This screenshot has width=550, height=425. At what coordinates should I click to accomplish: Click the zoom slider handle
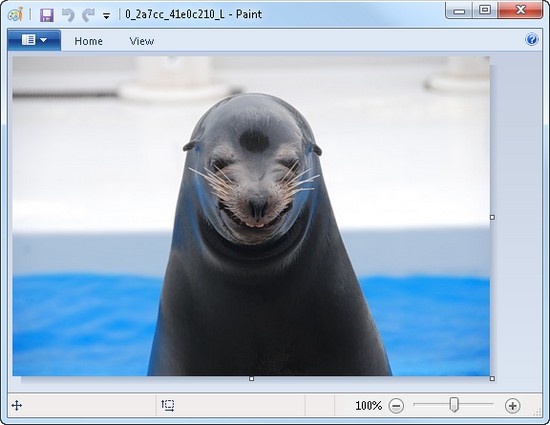click(x=454, y=405)
